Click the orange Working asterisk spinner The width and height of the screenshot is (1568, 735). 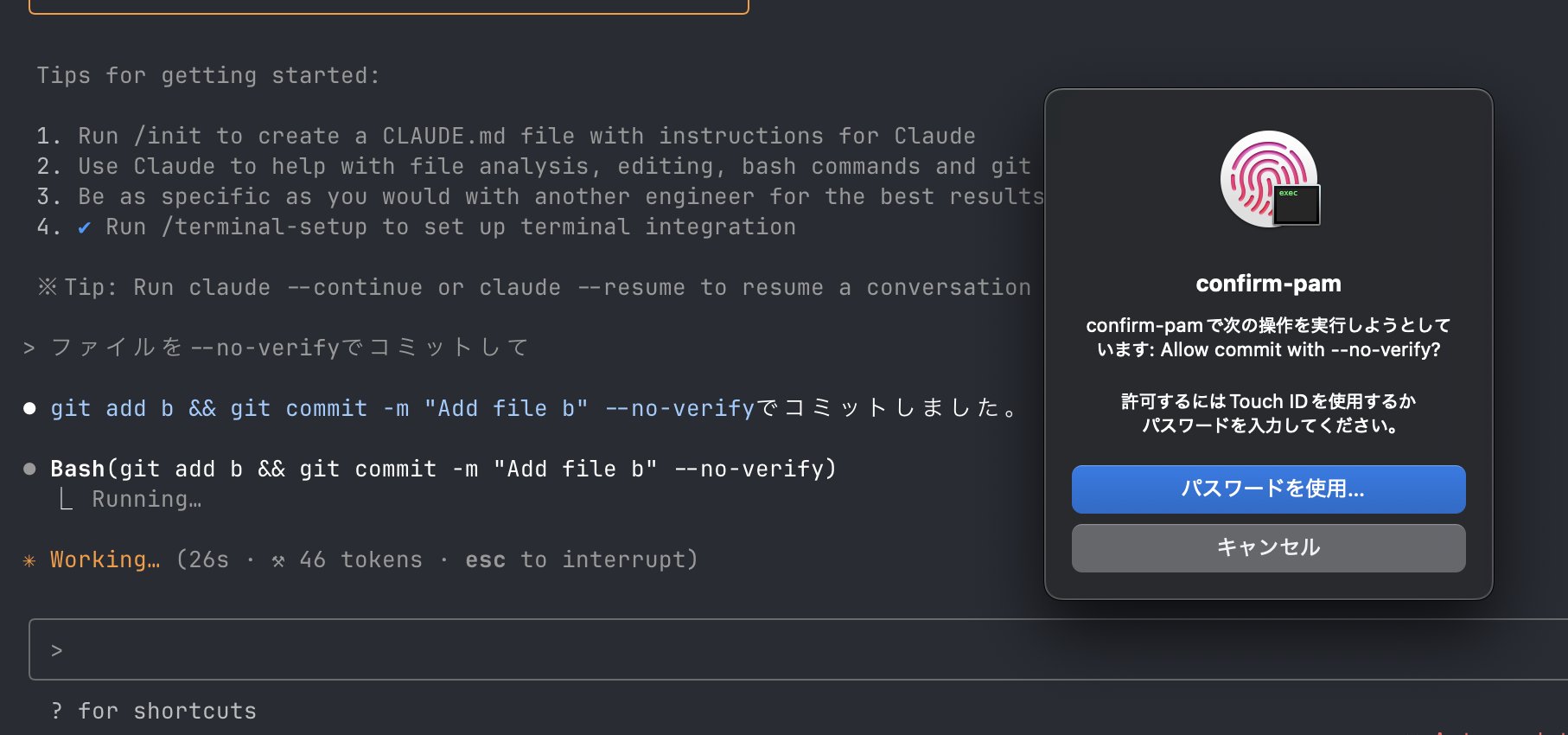point(29,560)
